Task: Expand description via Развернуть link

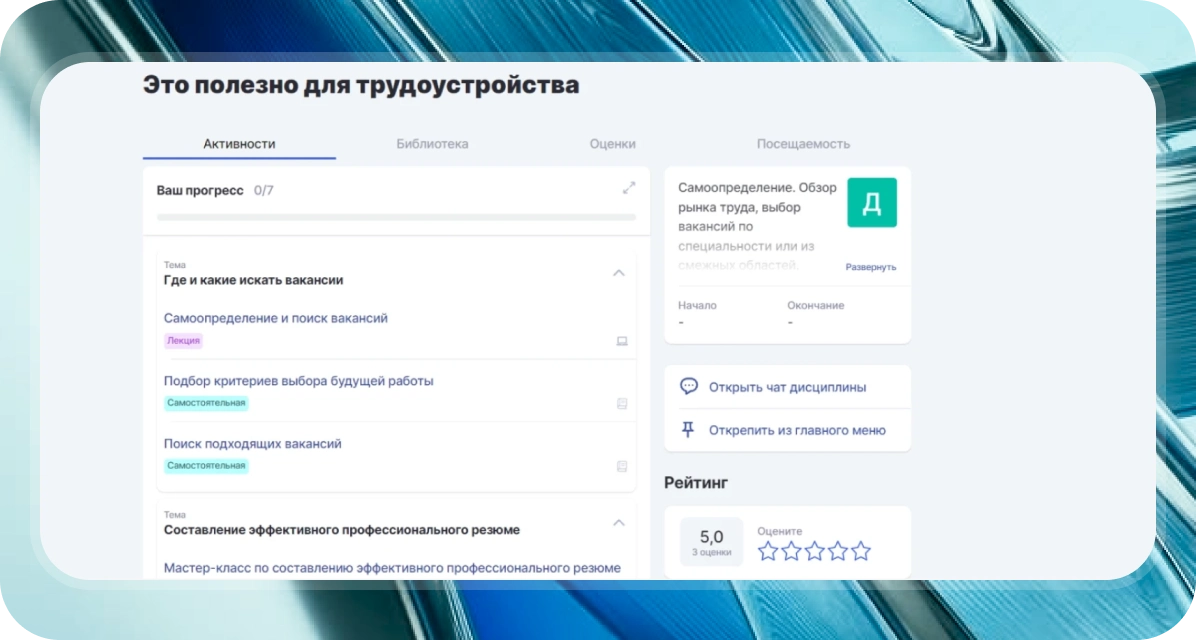Action: tap(871, 267)
